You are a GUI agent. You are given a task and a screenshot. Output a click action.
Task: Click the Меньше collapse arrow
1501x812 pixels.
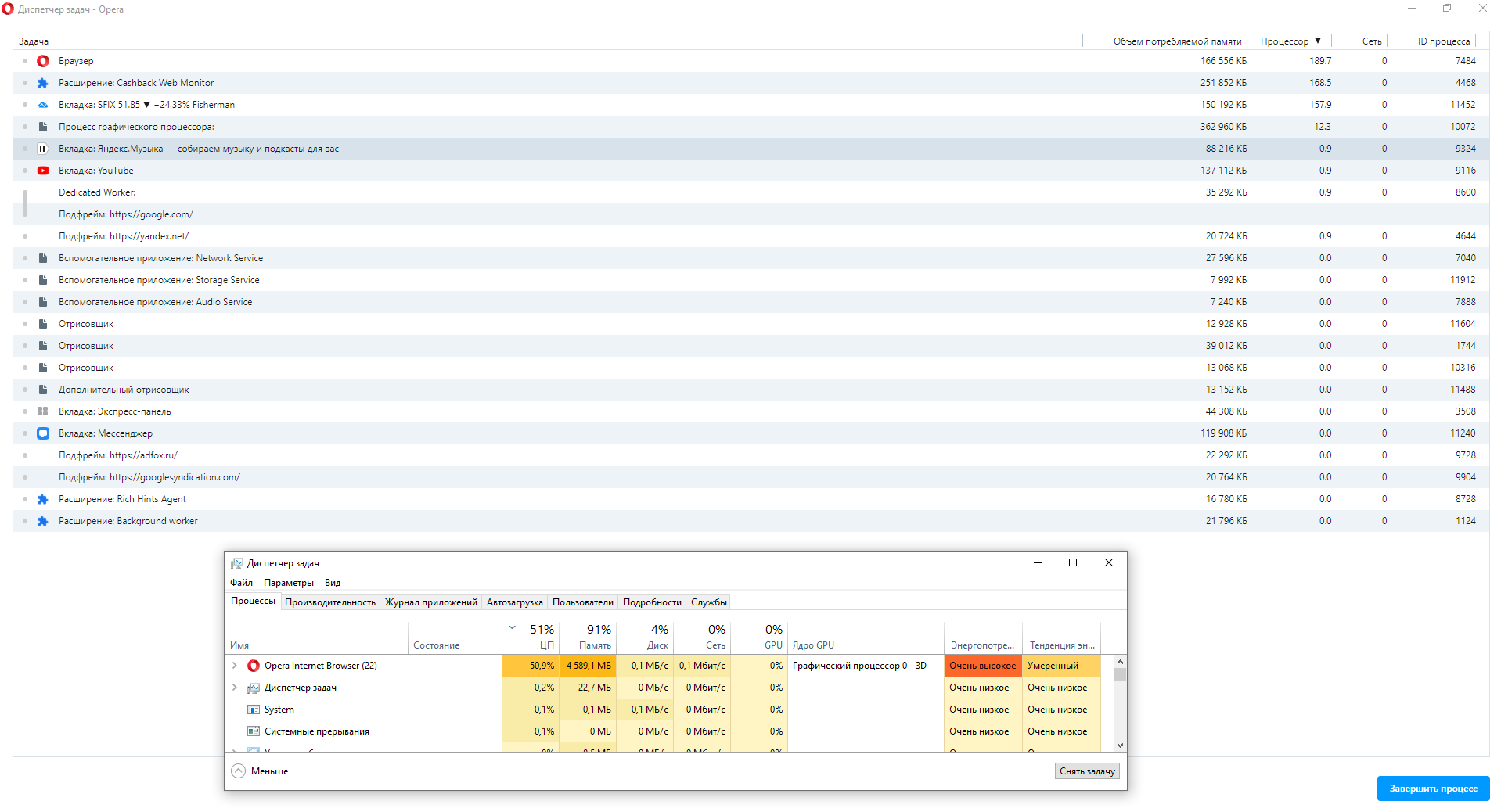point(238,771)
